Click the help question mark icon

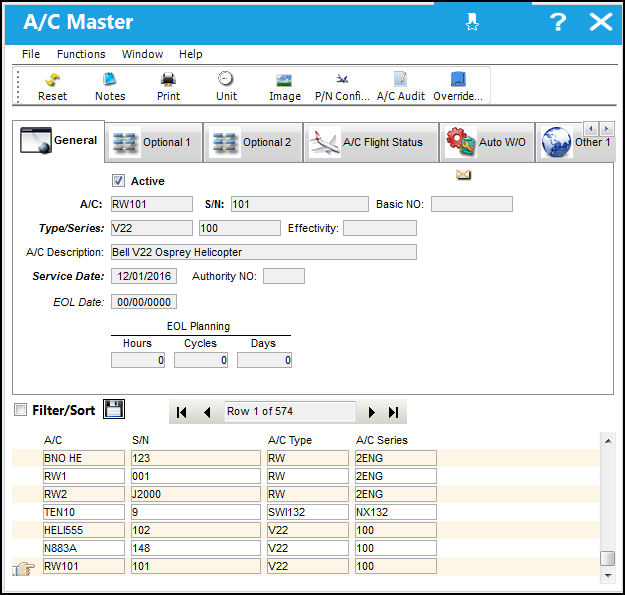[x=558, y=22]
